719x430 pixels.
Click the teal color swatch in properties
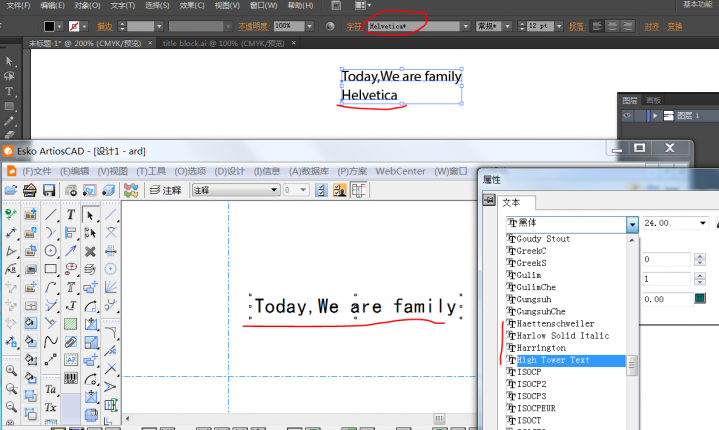[699, 298]
